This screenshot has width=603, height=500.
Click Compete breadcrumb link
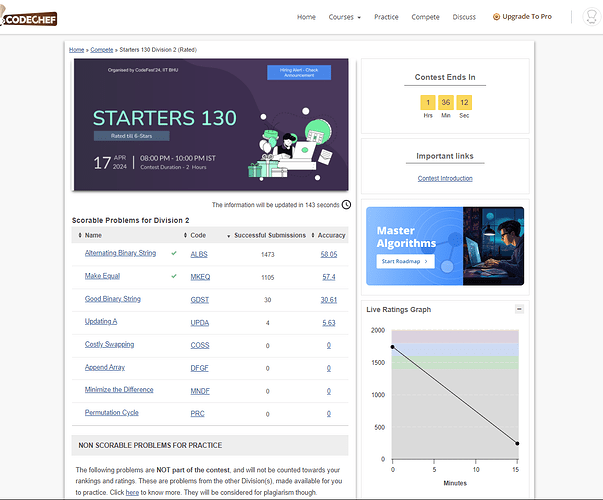(102, 50)
